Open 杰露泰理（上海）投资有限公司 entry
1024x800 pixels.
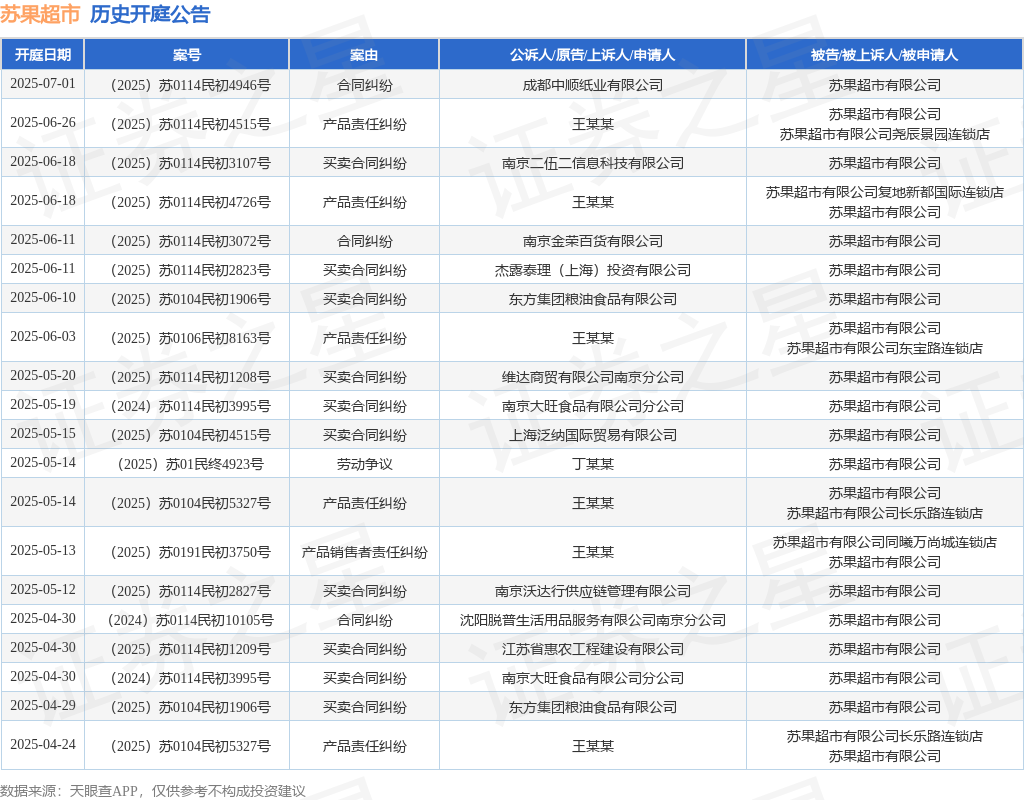tap(592, 270)
